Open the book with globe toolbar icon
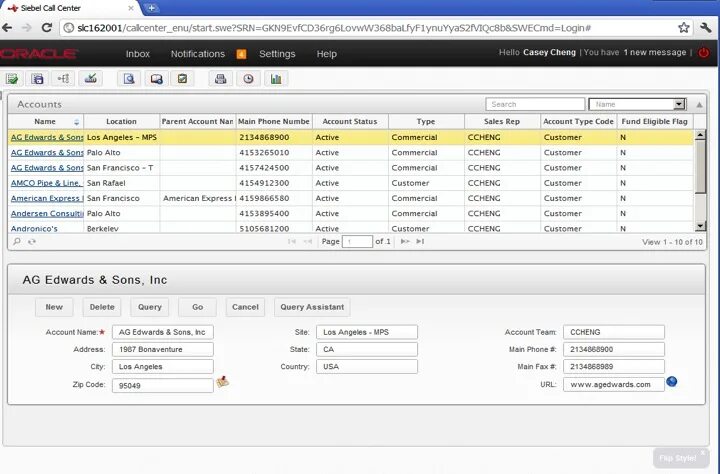 tap(156, 79)
